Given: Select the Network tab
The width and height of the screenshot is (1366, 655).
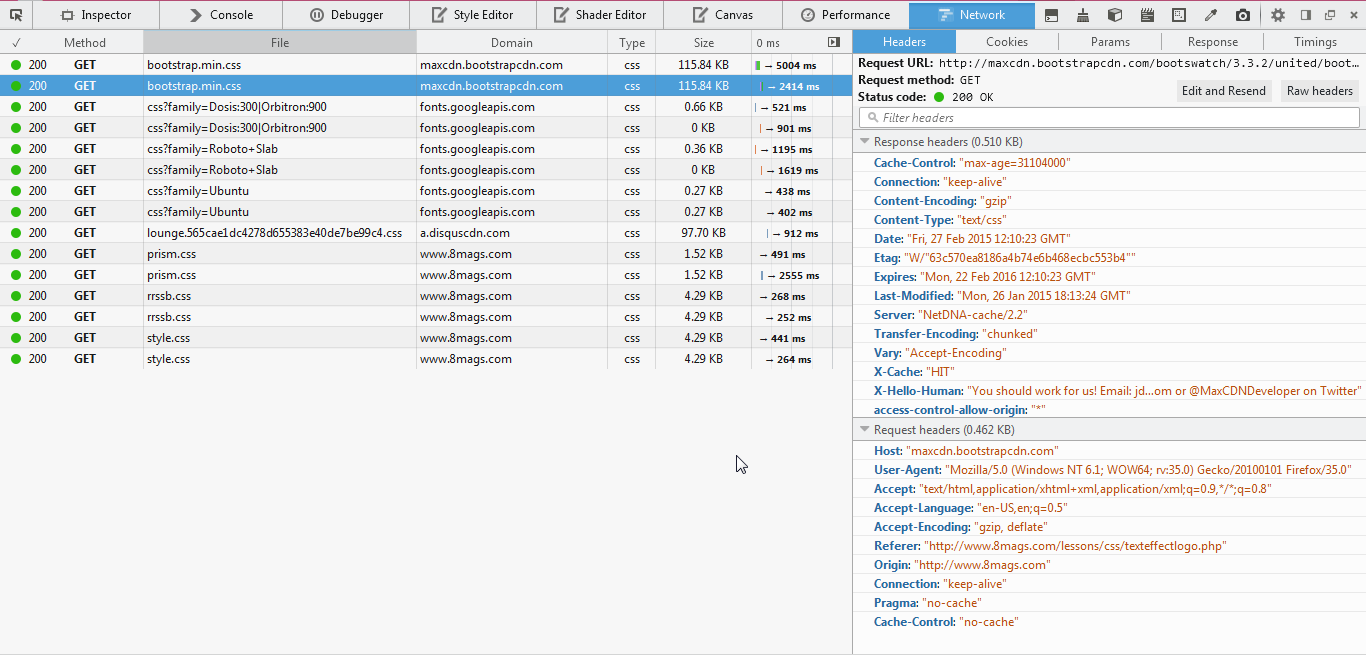Looking at the screenshot, I should 971,15.
